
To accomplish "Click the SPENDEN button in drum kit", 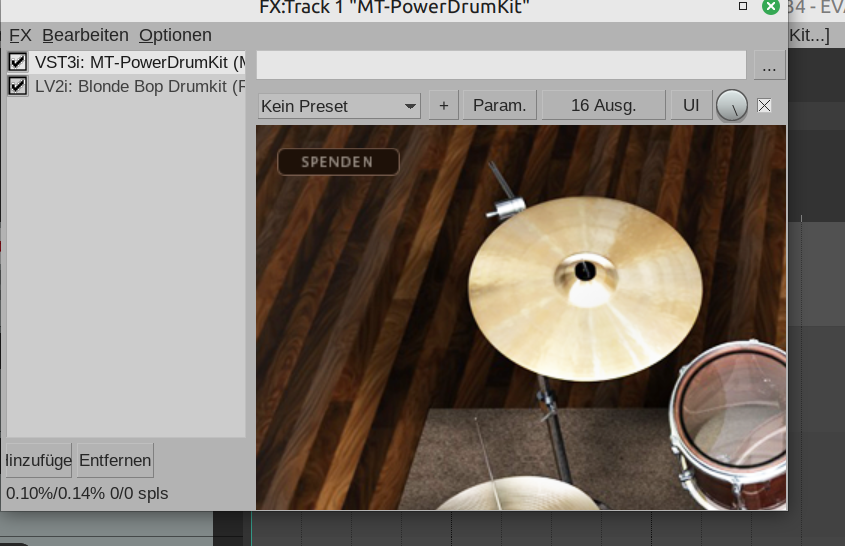I will coord(338,162).
